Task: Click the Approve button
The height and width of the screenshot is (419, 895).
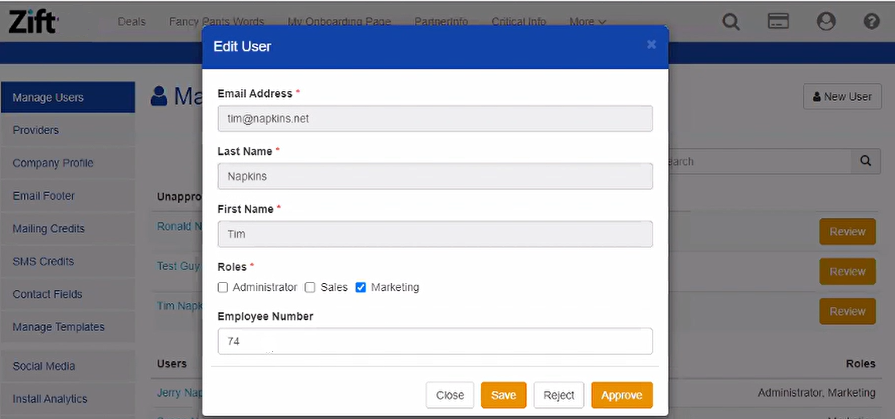Action: (622, 395)
